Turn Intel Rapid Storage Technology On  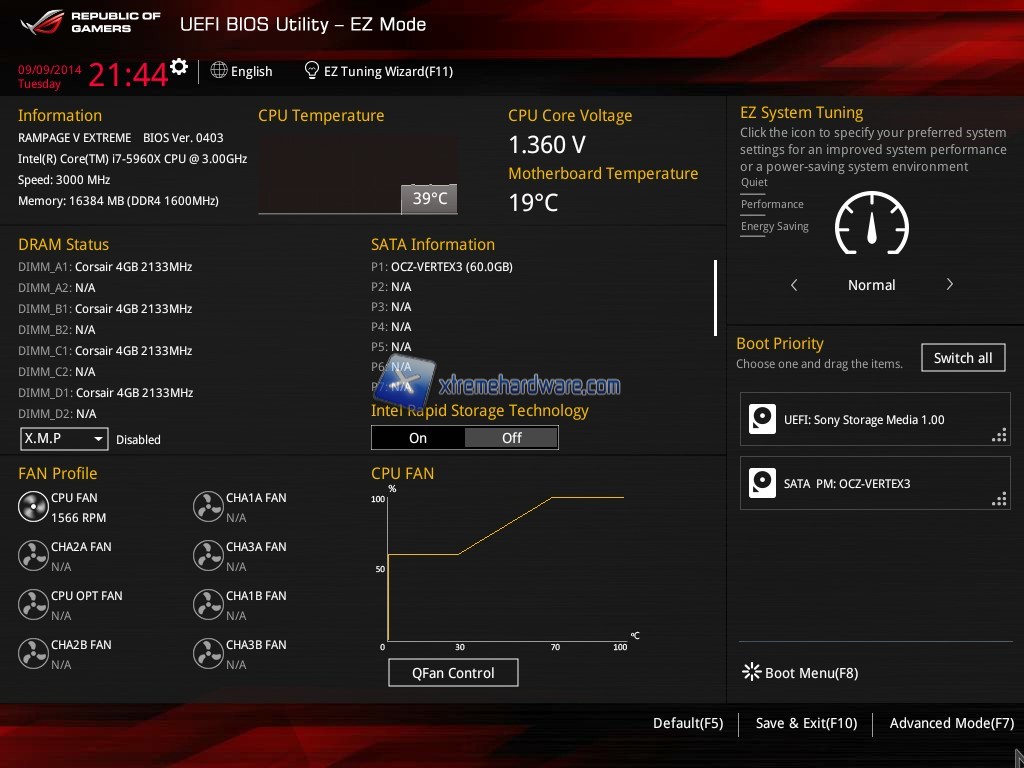coord(418,438)
